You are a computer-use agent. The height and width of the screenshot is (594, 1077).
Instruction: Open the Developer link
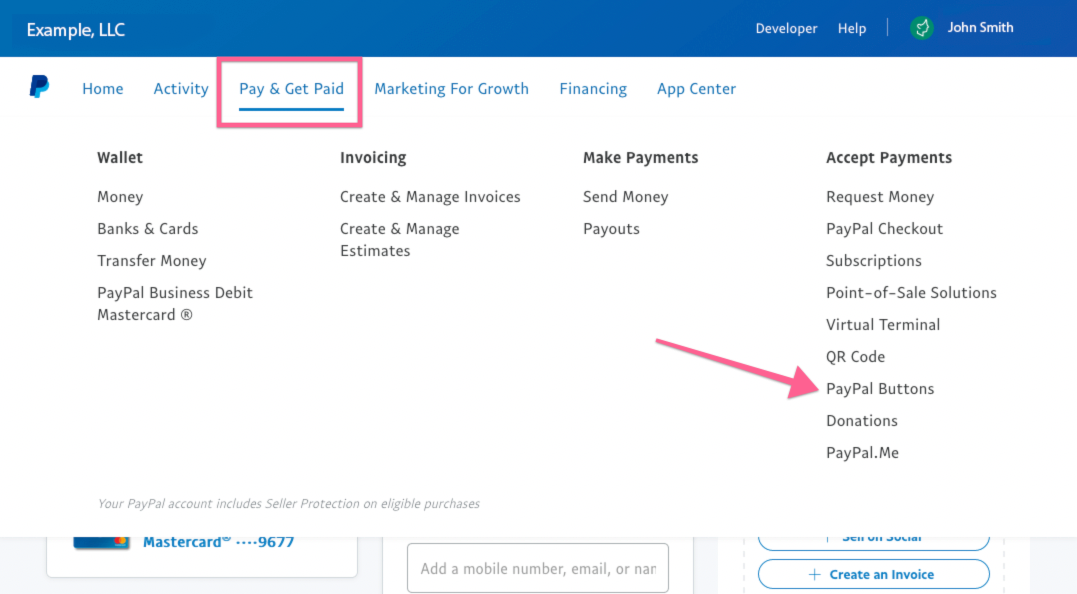point(786,28)
